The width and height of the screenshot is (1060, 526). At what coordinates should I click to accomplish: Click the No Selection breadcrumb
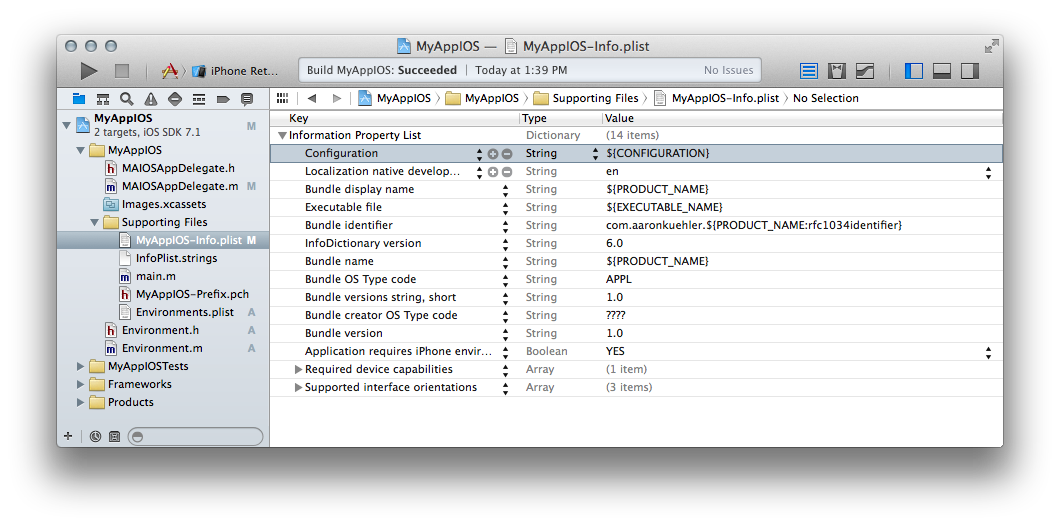825,98
